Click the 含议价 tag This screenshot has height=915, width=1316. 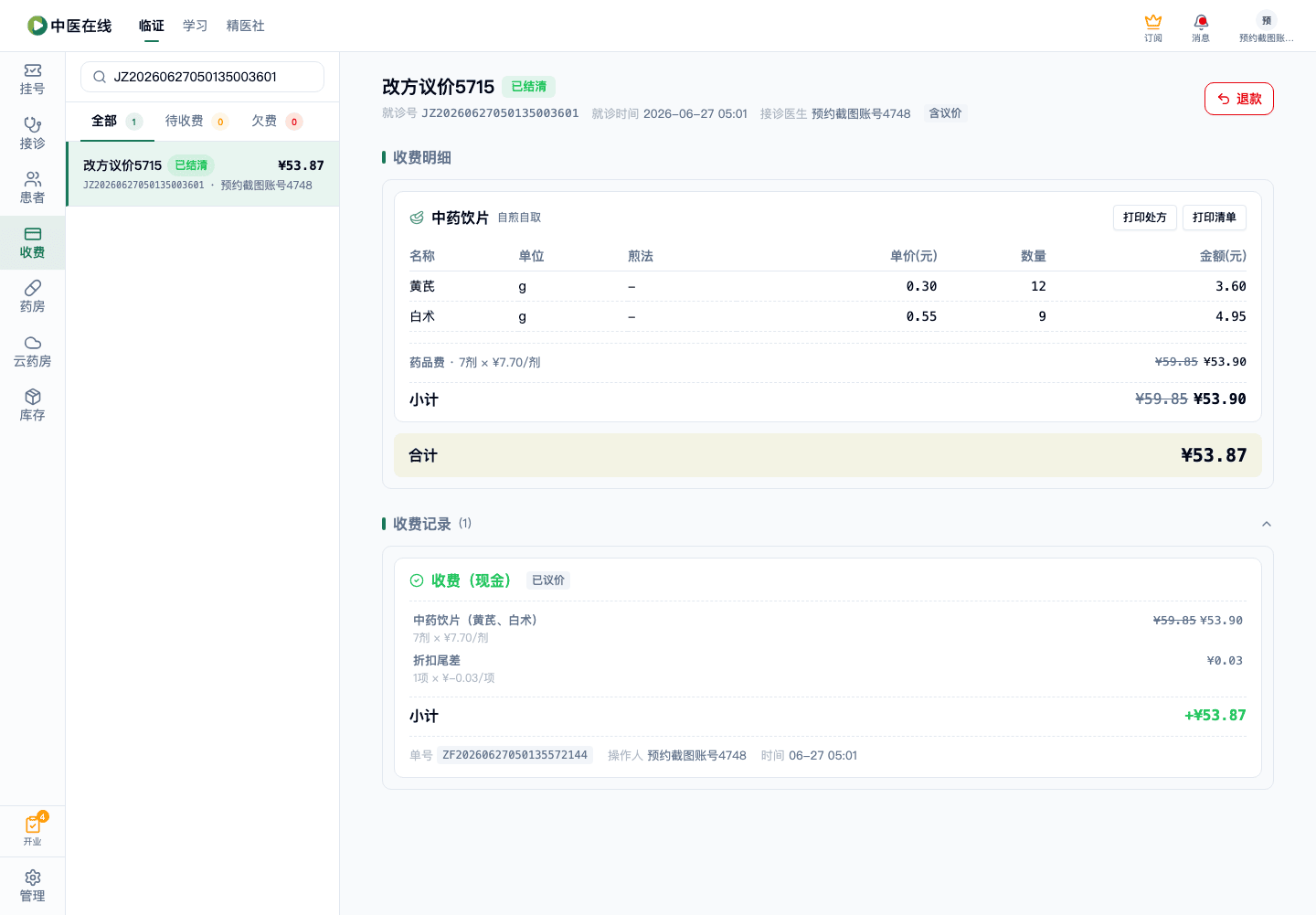pos(945,113)
